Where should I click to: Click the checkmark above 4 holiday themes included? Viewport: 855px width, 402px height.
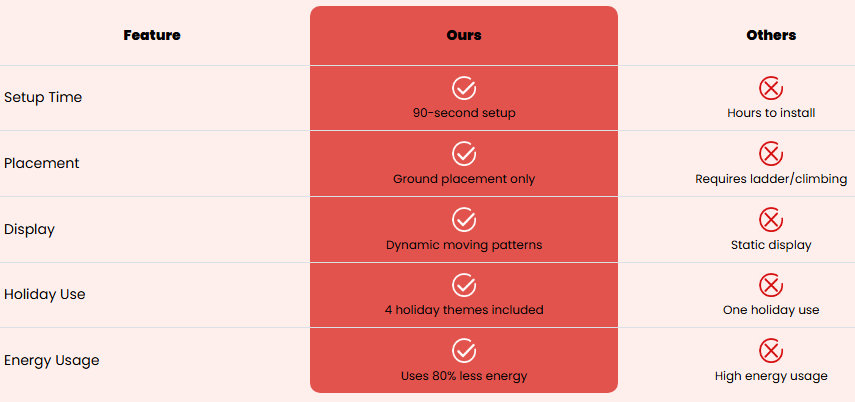464,285
